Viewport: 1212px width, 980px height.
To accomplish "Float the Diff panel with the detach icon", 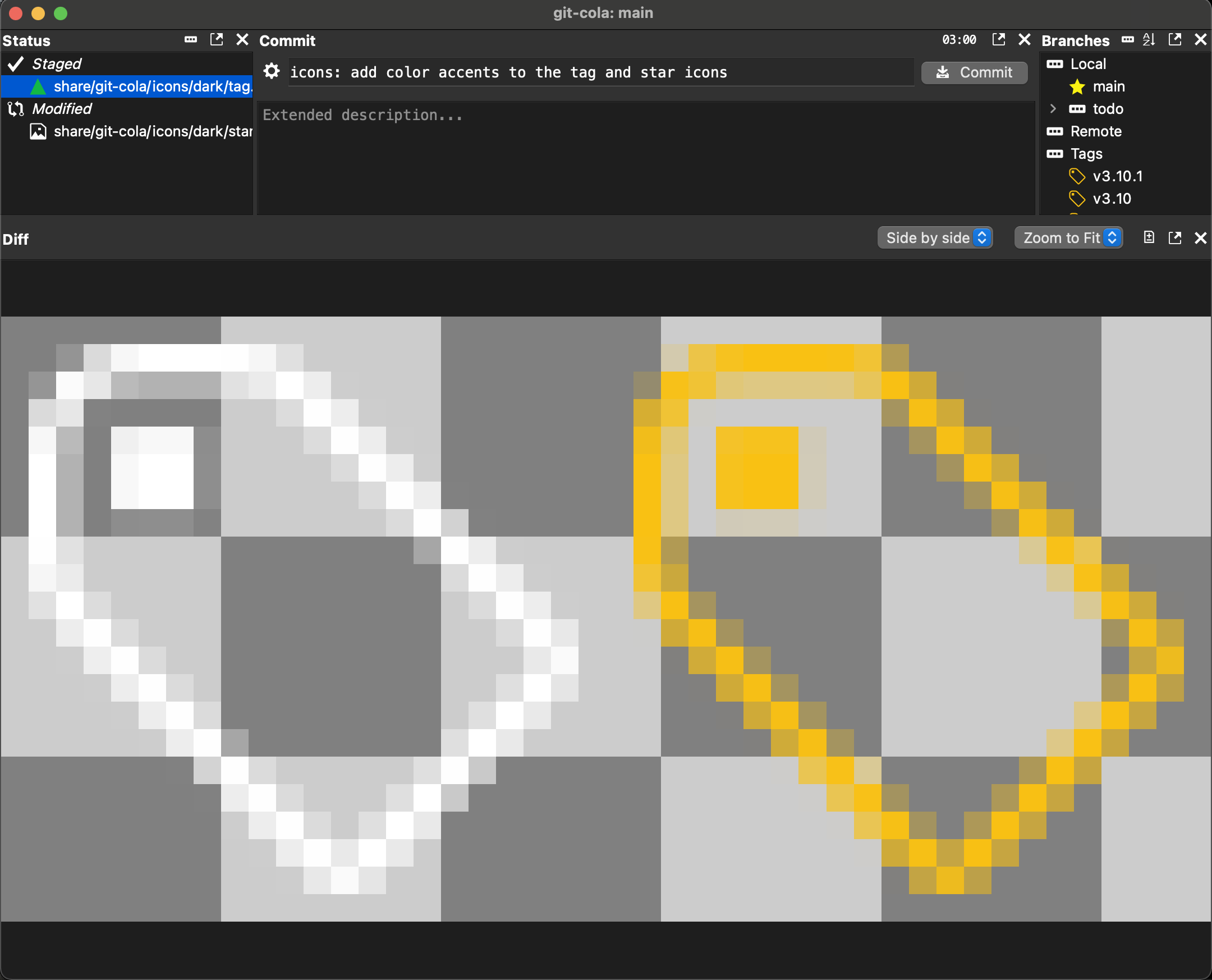I will tap(1175, 237).
